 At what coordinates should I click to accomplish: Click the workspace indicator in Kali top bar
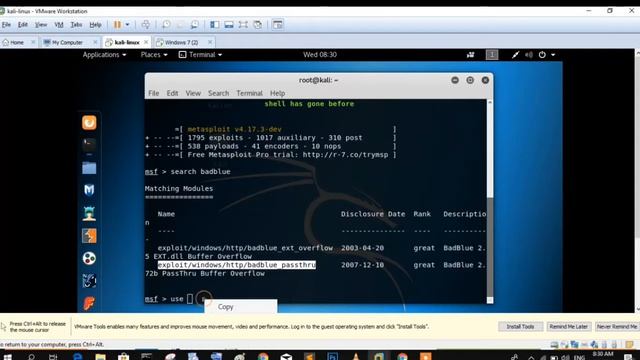pyautogui.click(x=492, y=55)
